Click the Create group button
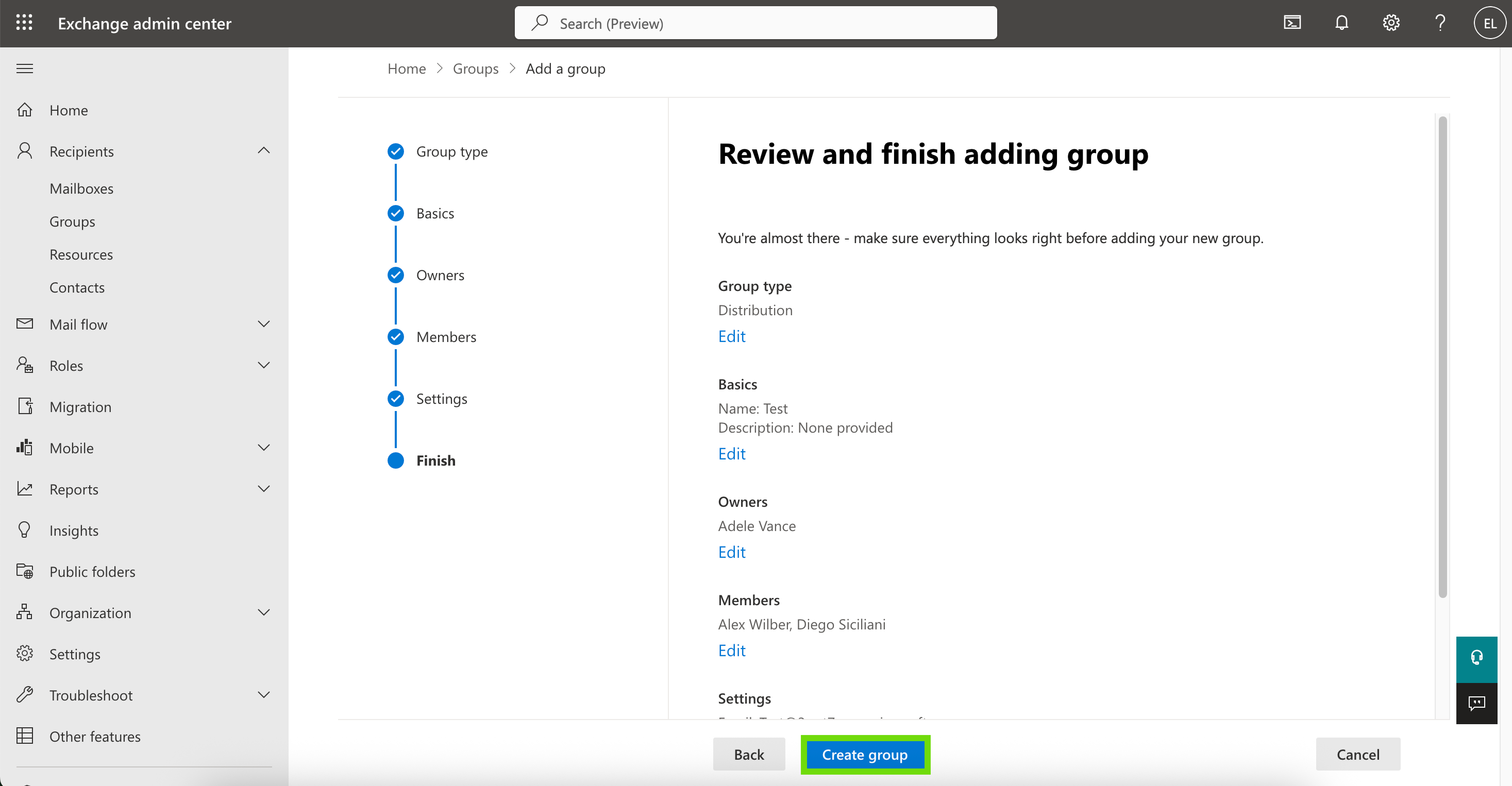Viewport: 1512px width, 786px height. click(865, 755)
